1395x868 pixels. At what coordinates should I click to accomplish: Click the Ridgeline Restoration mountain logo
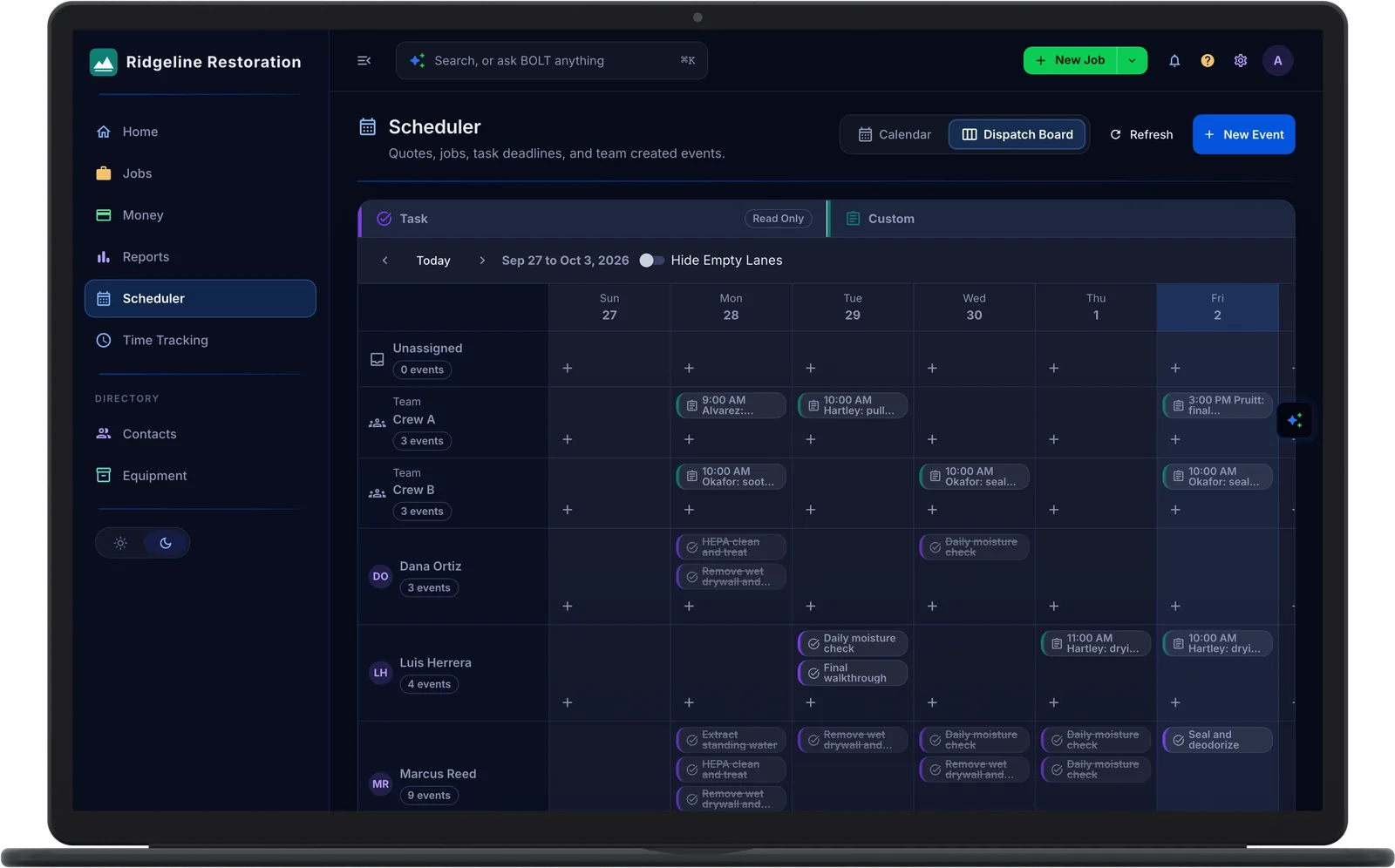(x=104, y=62)
